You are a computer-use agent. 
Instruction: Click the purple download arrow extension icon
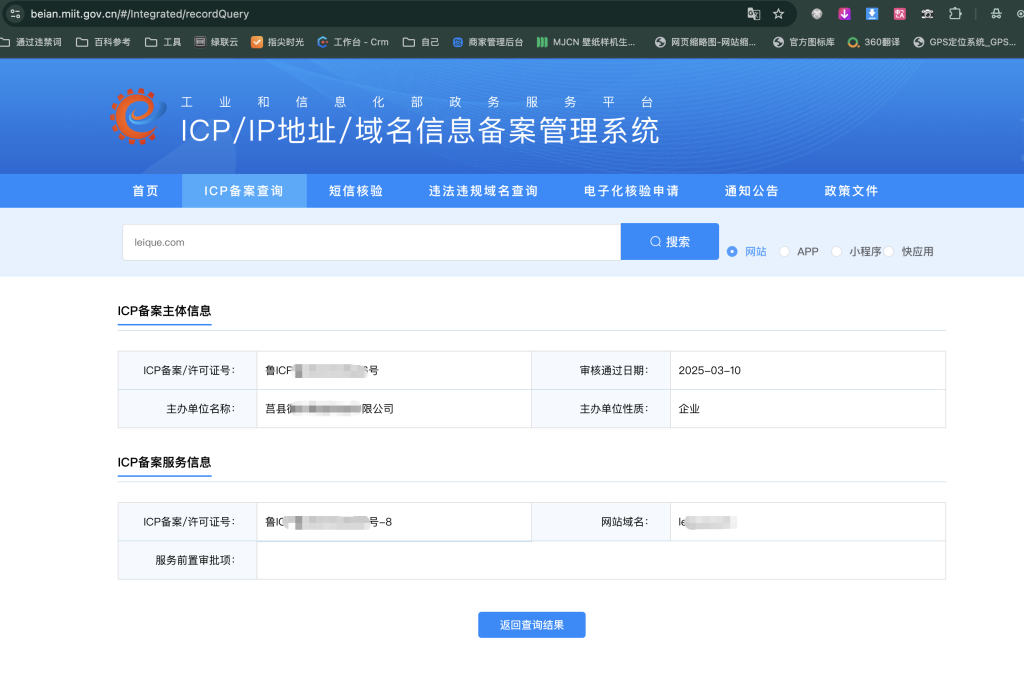pos(844,14)
